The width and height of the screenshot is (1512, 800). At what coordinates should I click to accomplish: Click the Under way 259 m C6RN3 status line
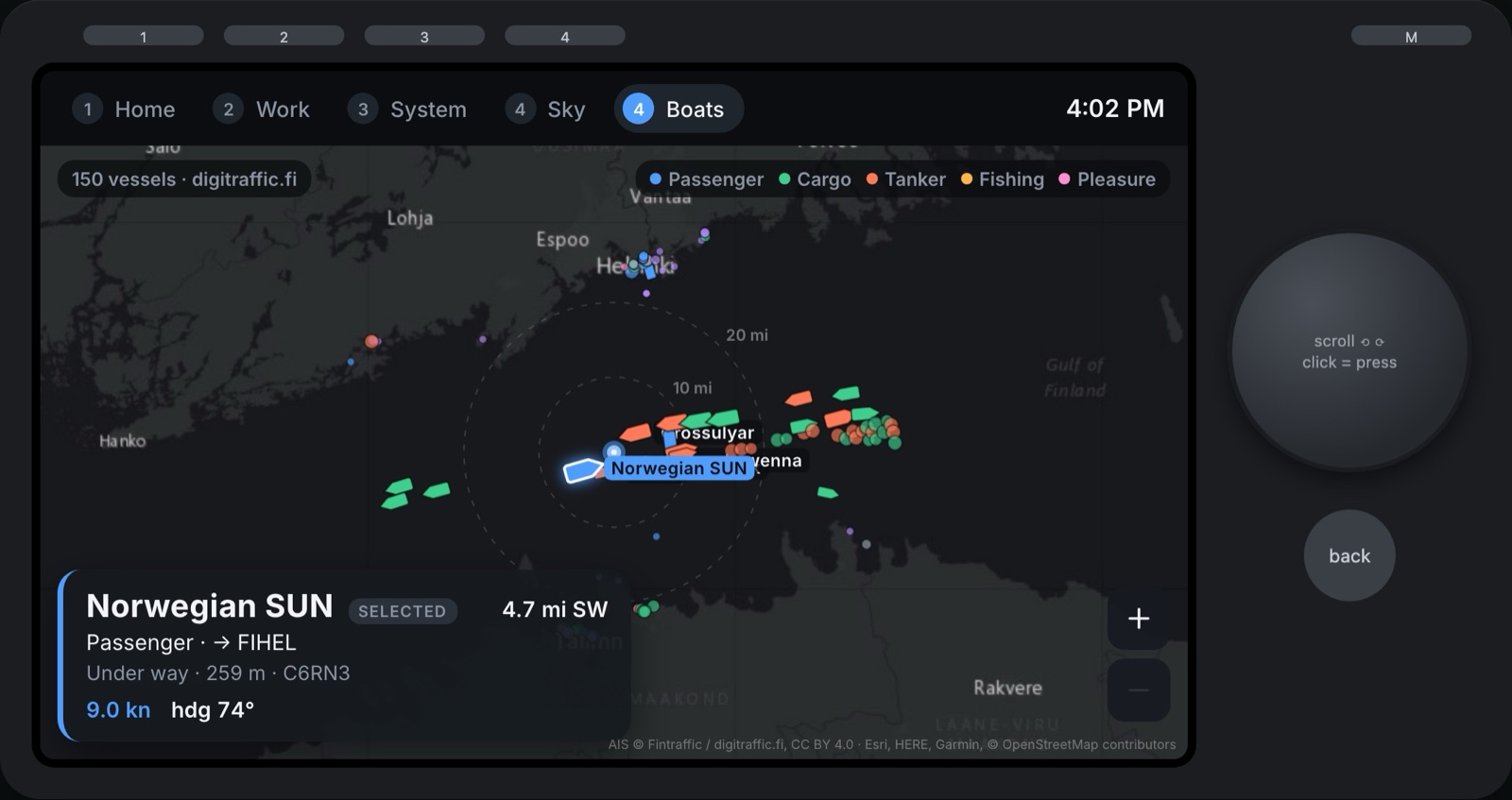pos(218,673)
